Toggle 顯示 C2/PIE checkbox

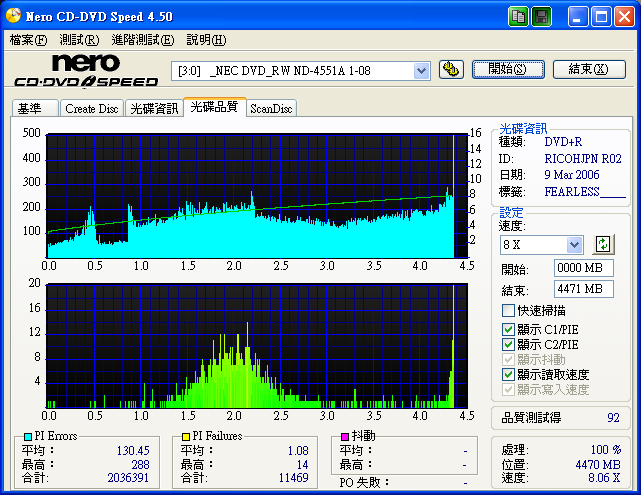[x=508, y=345]
